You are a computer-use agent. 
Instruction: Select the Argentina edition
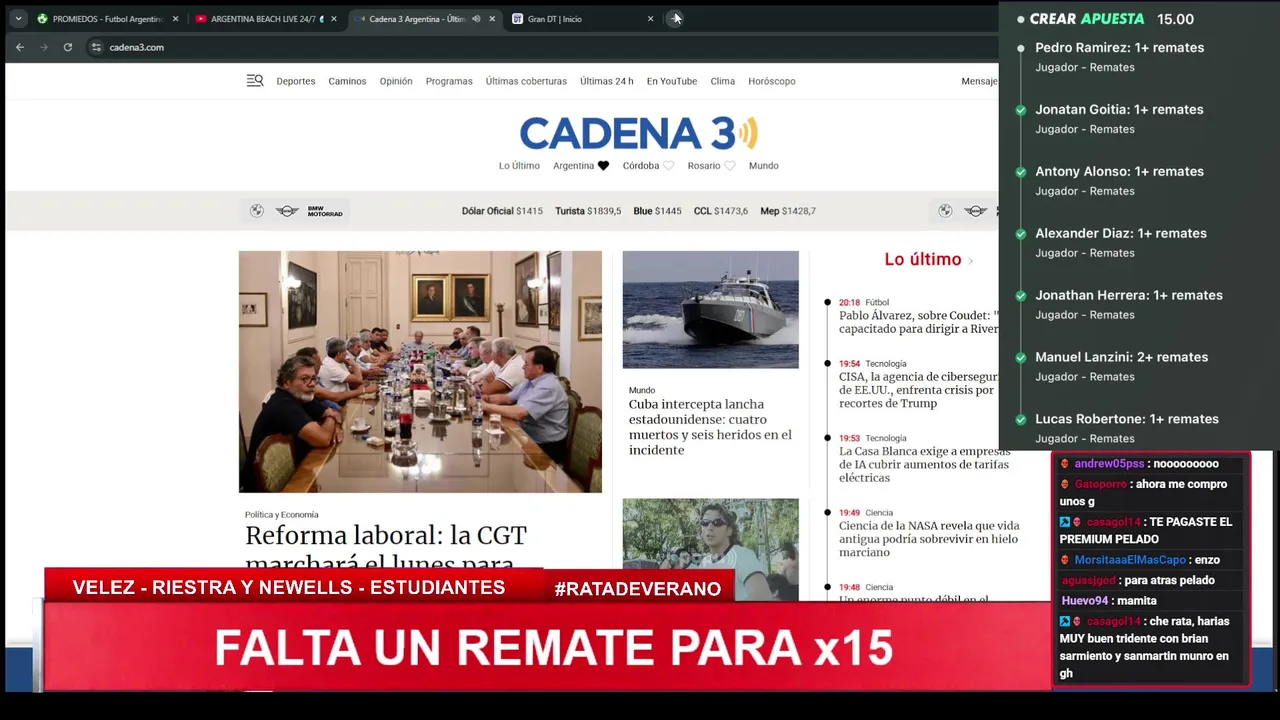tap(573, 166)
